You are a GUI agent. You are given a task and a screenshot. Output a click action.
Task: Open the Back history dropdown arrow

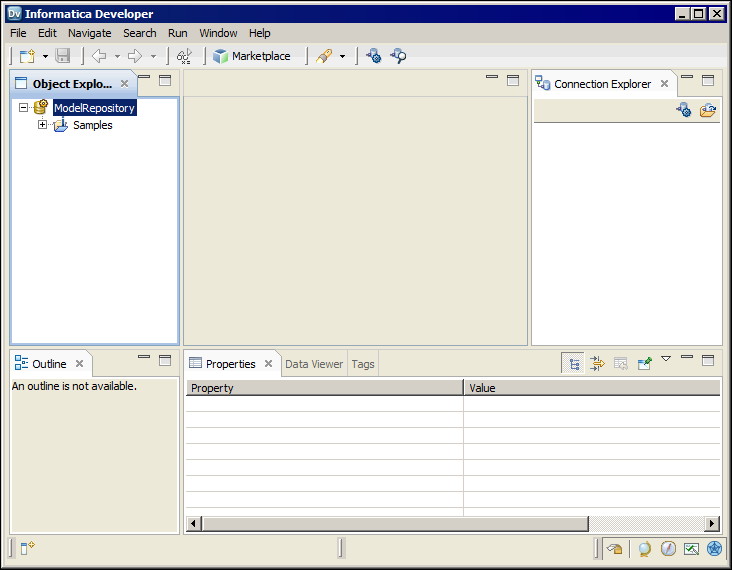117,56
